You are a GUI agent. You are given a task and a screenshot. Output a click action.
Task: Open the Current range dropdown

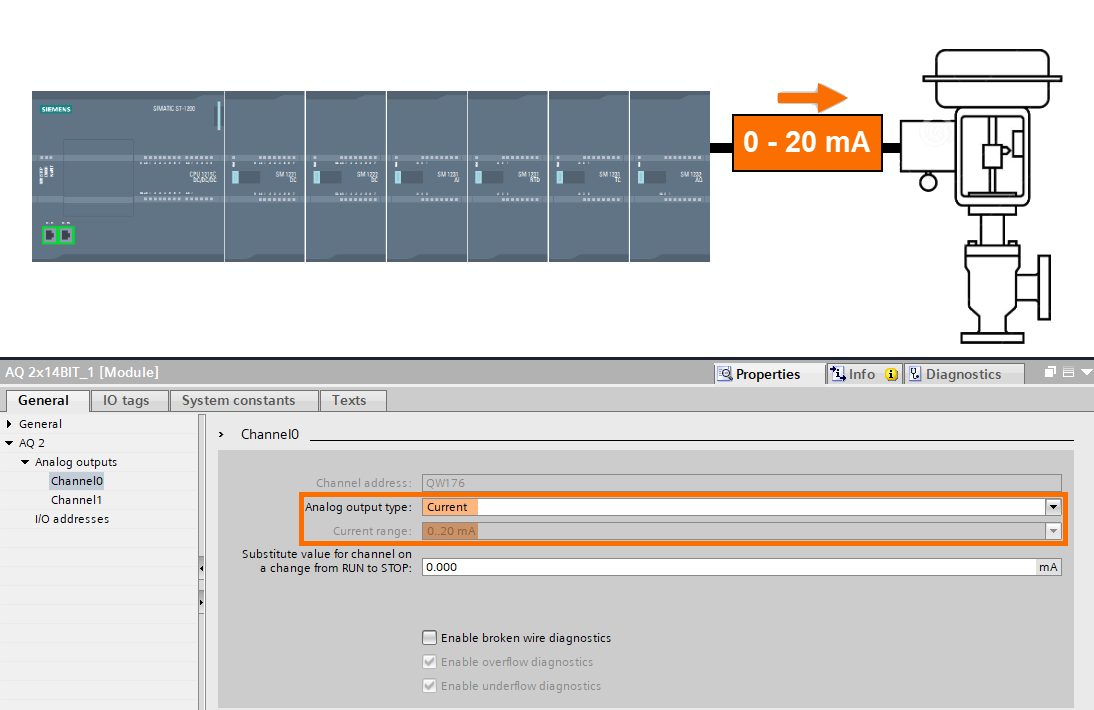[x=1053, y=531]
